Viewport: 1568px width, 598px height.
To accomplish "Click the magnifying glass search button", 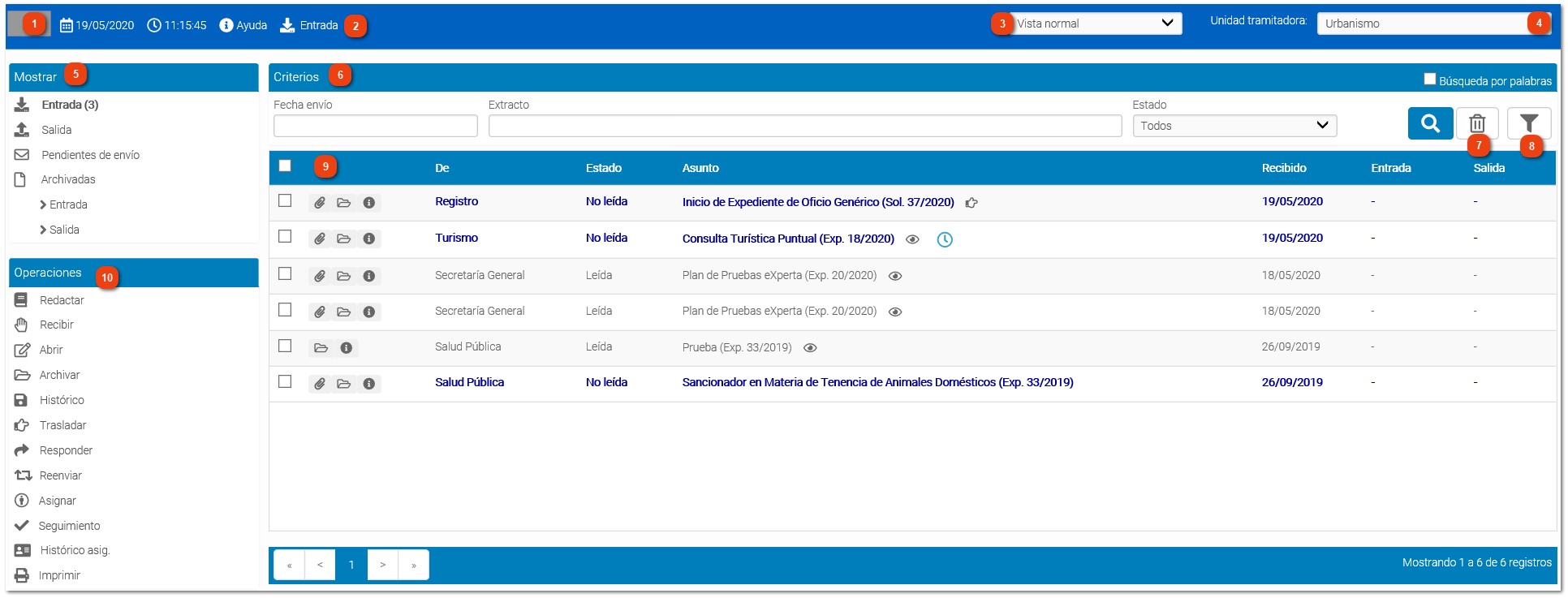I will [x=1429, y=123].
